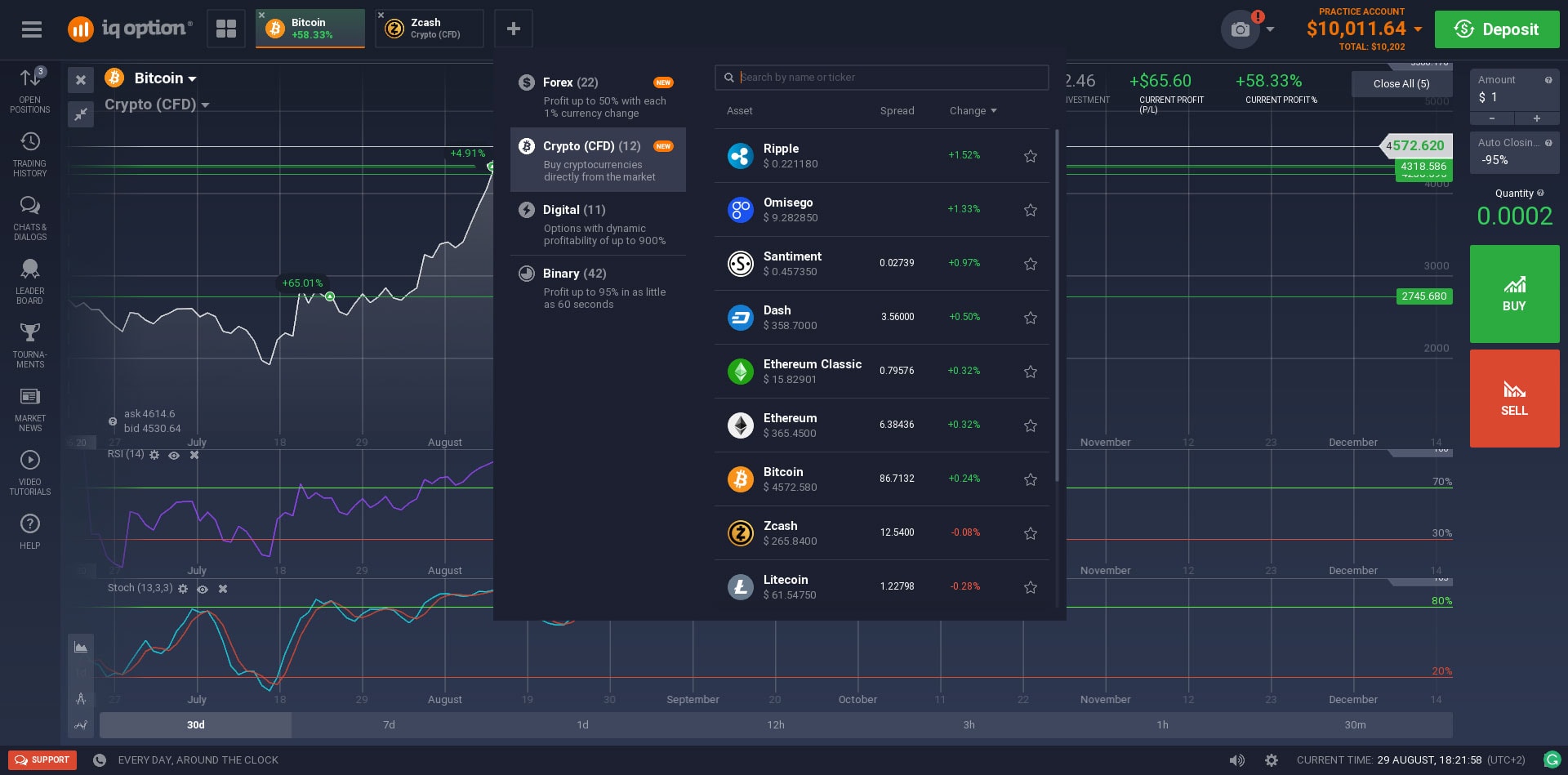Add a new asset tab with plus

point(514,29)
